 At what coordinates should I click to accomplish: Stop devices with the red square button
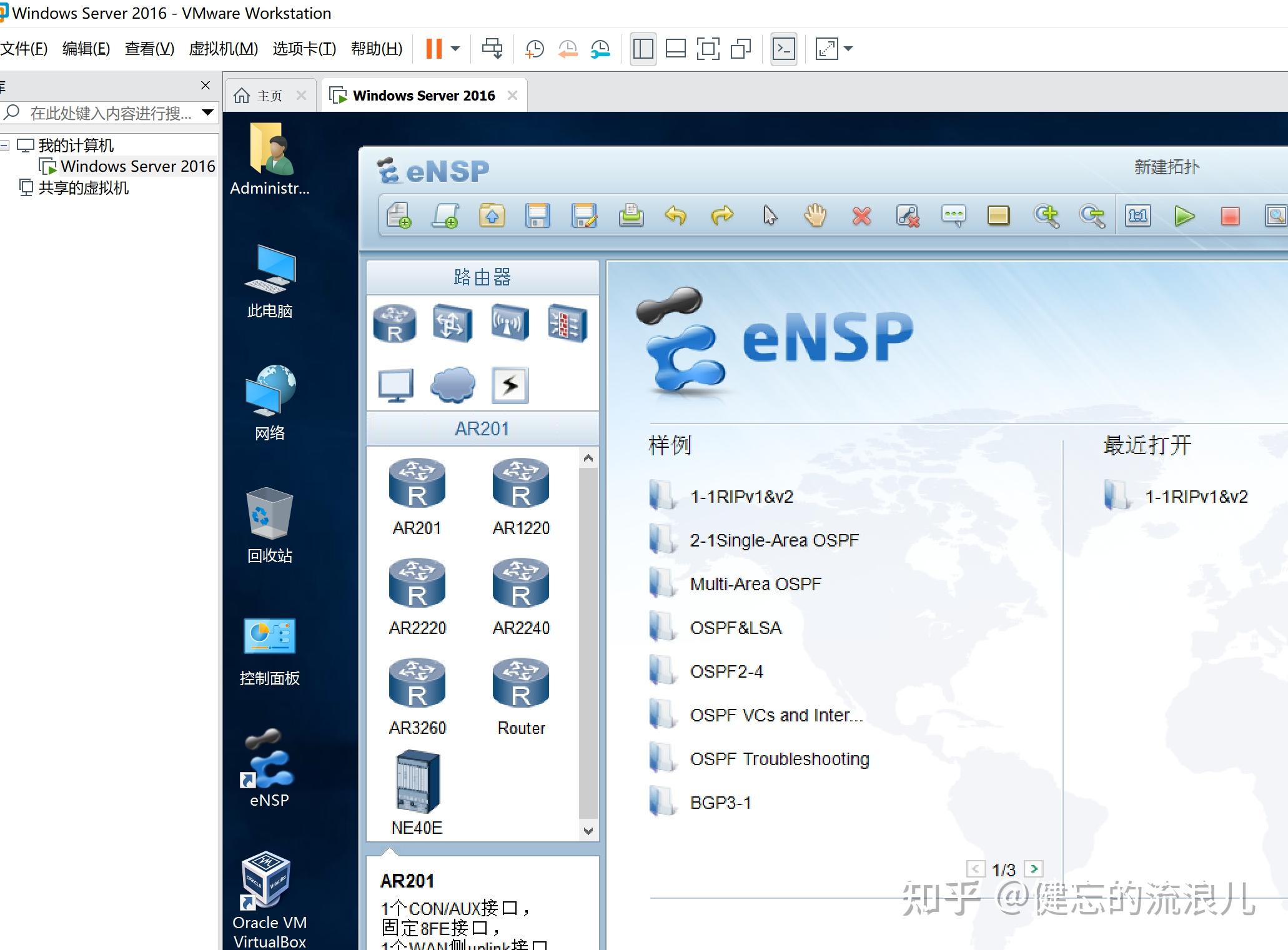(x=1229, y=216)
